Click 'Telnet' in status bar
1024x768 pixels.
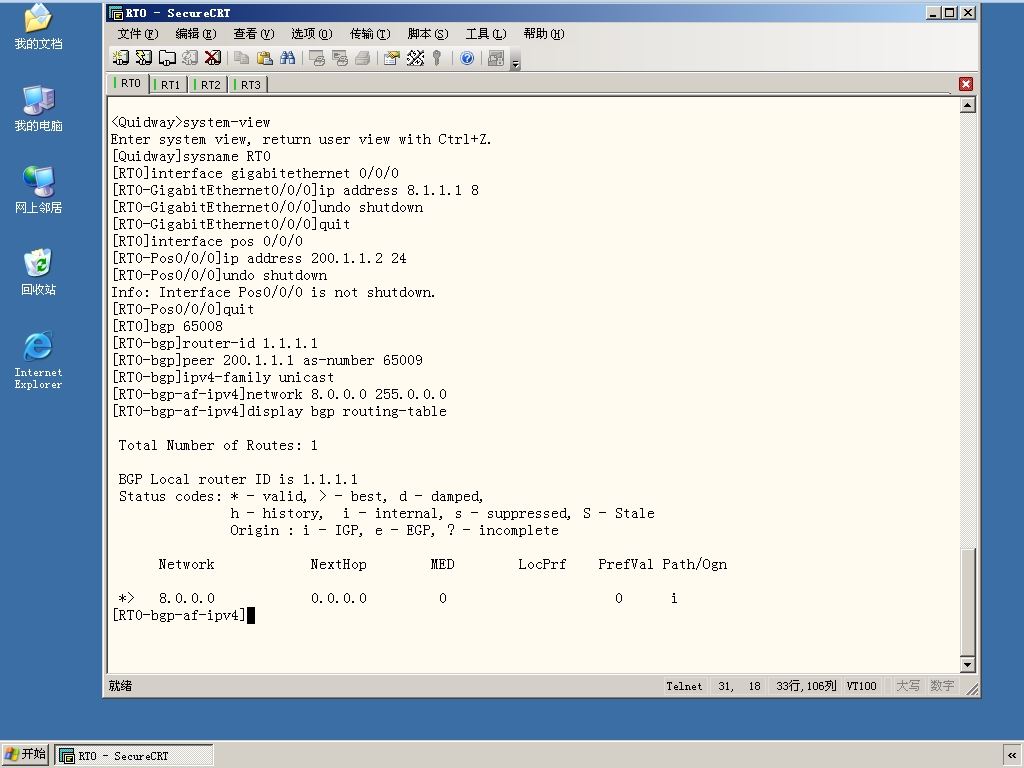[684, 686]
